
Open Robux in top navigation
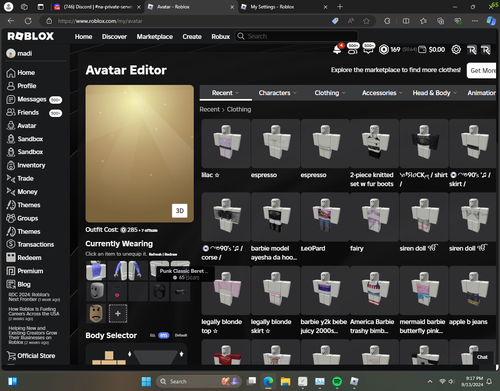click(221, 36)
